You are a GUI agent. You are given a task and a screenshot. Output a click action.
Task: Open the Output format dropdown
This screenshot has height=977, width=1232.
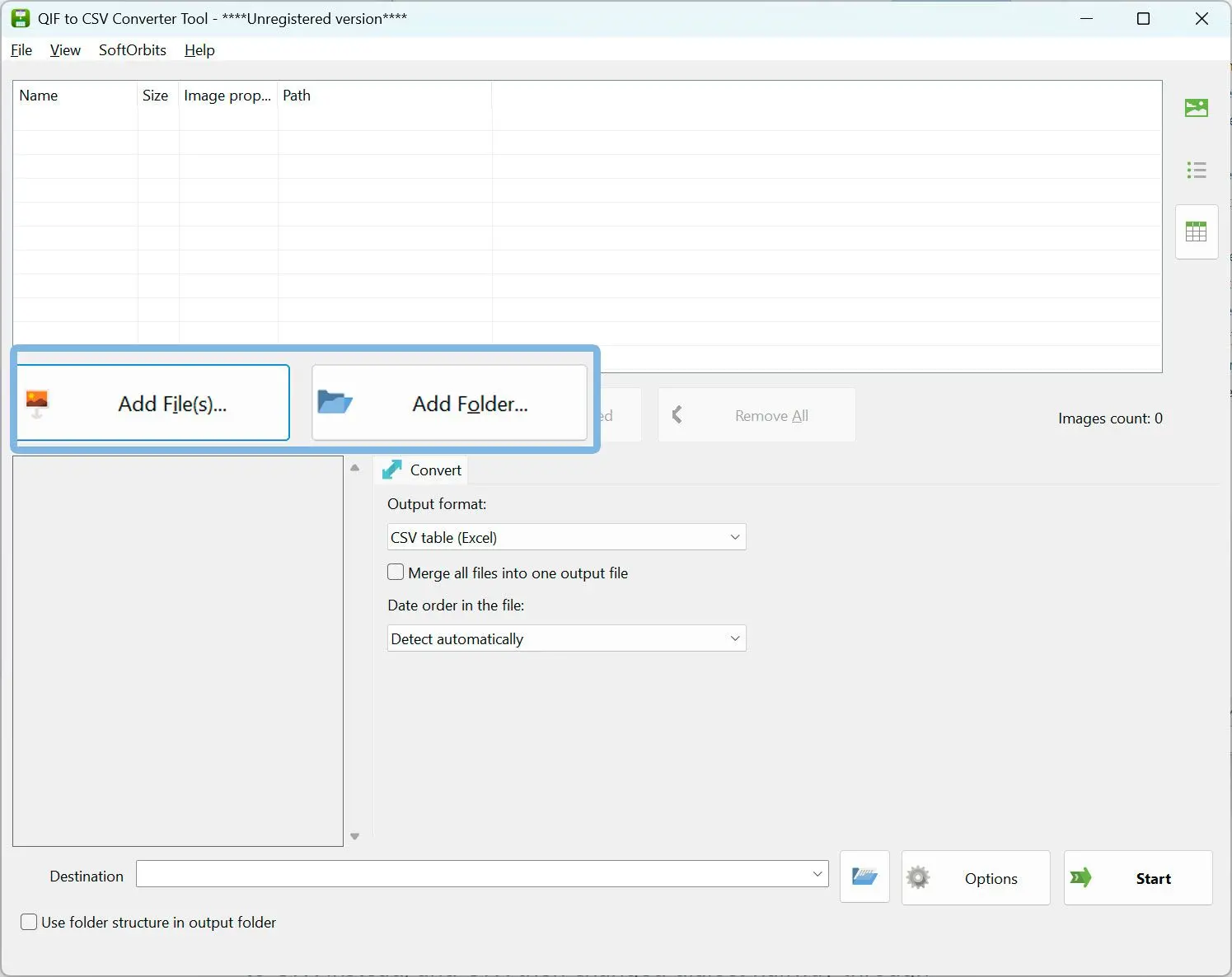567,537
